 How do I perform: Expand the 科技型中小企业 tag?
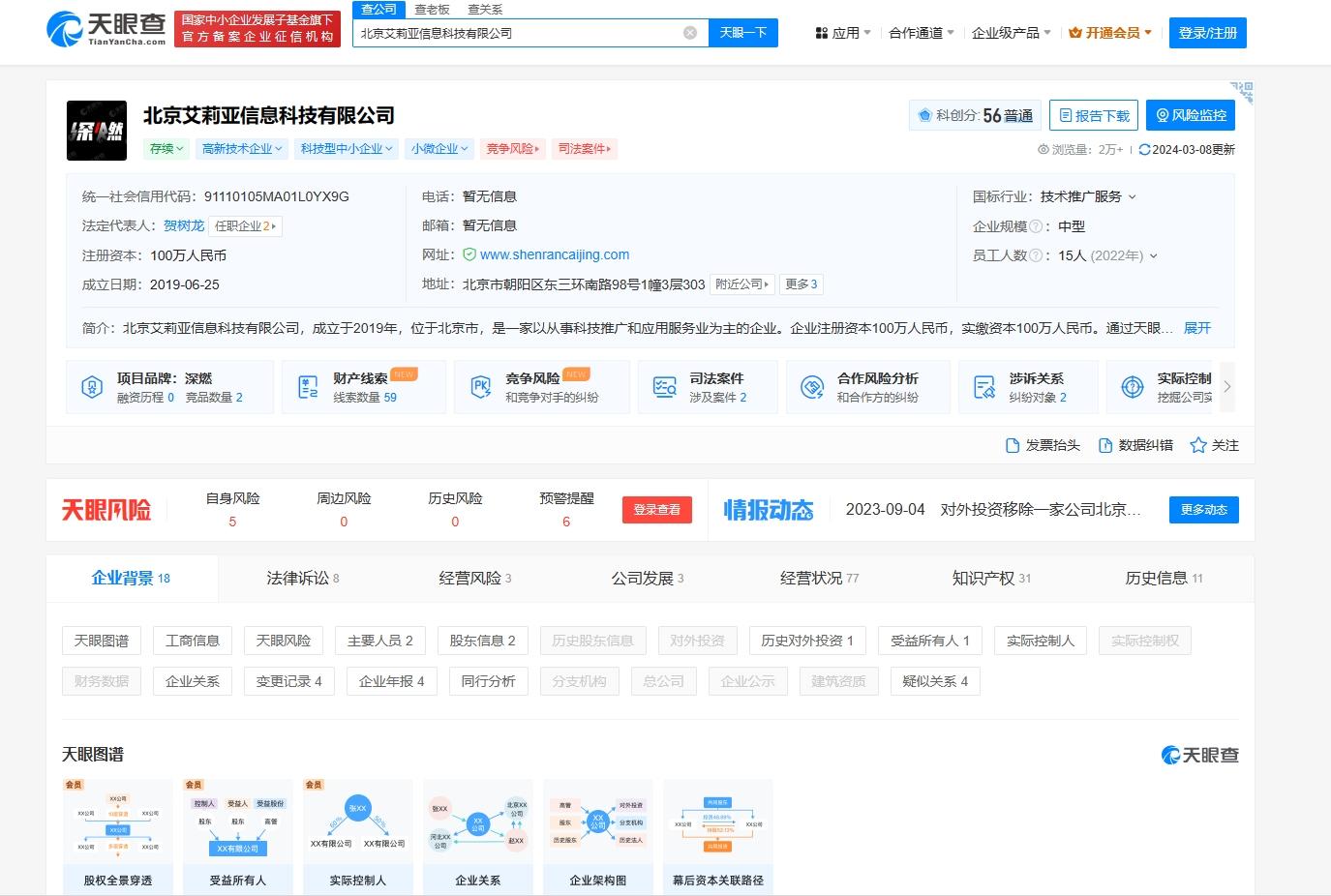(x=347, y=148)
